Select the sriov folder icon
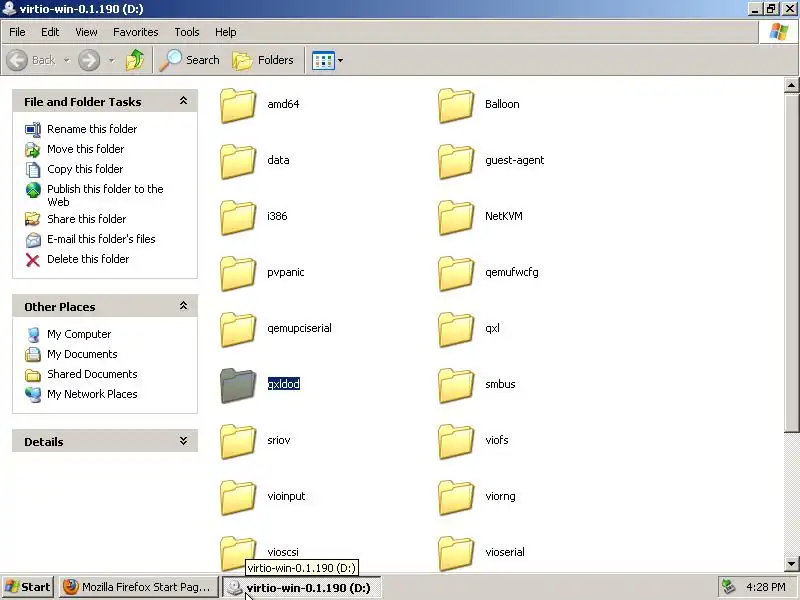This screenshot has width=800, height=600. click(238, 442)
